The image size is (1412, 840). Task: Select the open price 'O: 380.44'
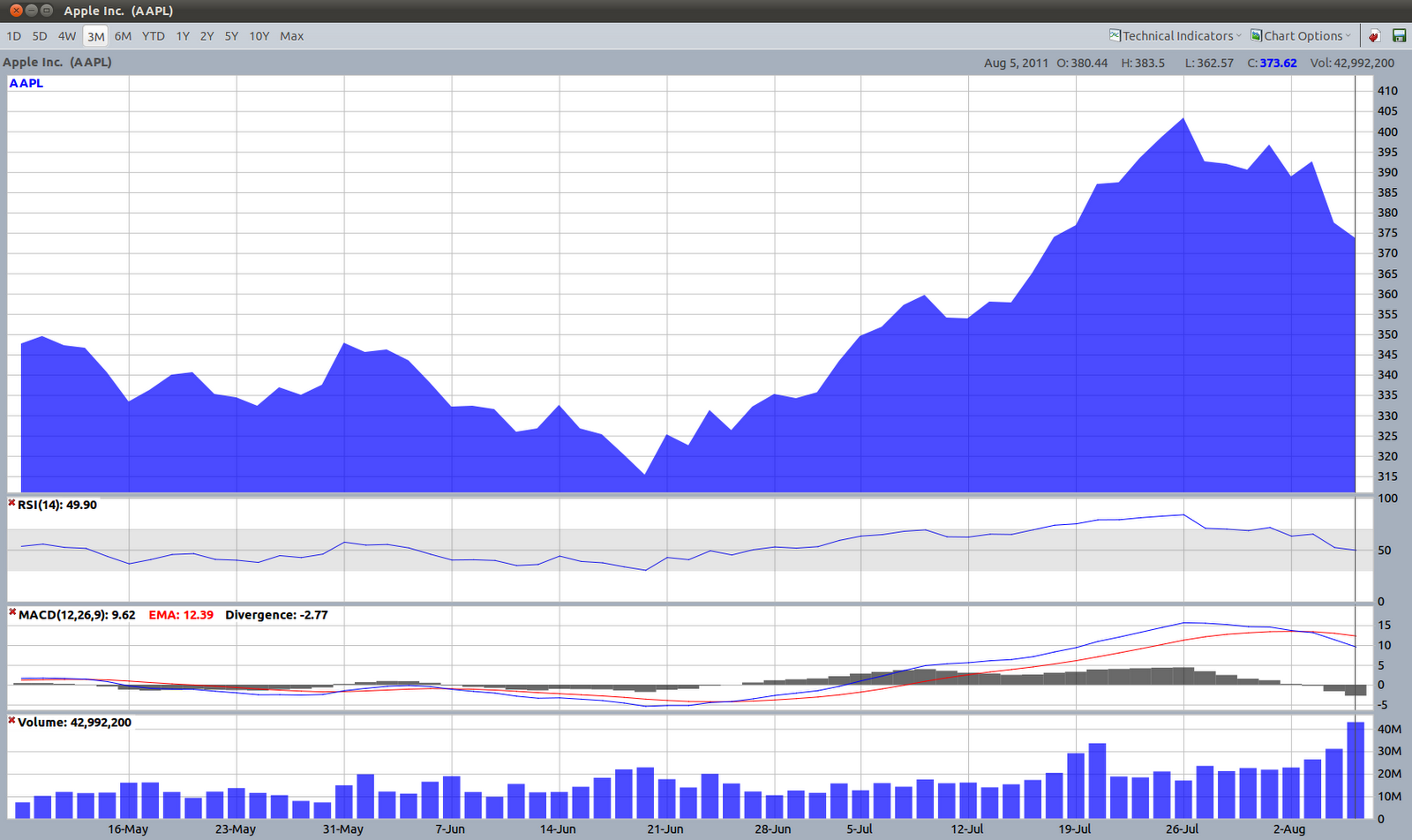coord(1082,63)
